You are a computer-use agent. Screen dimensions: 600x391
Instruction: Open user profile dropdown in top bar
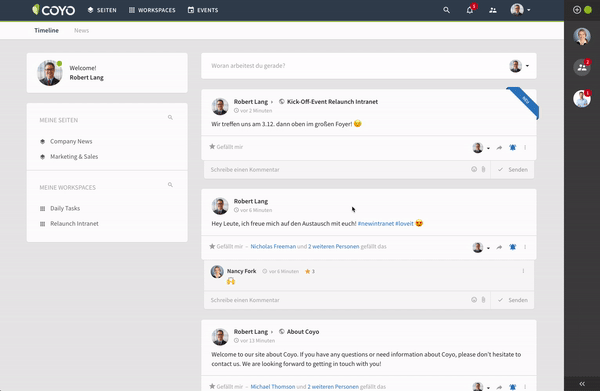[x=520, y=10]
